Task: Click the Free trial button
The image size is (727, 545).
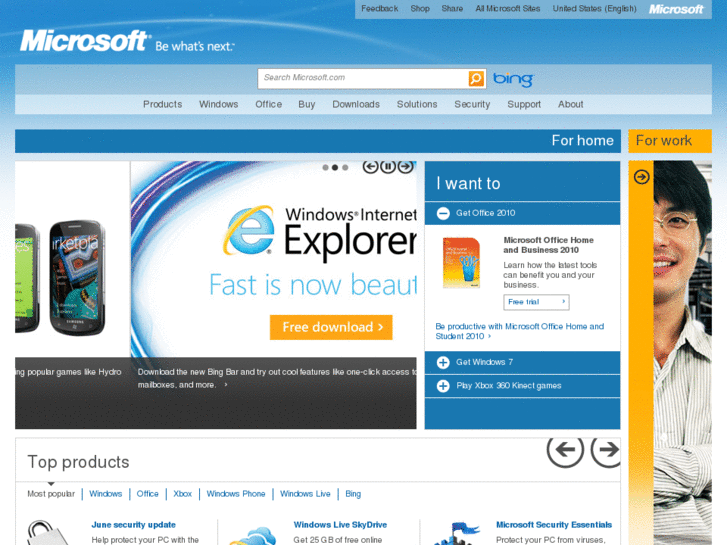Action: point(536,302)
